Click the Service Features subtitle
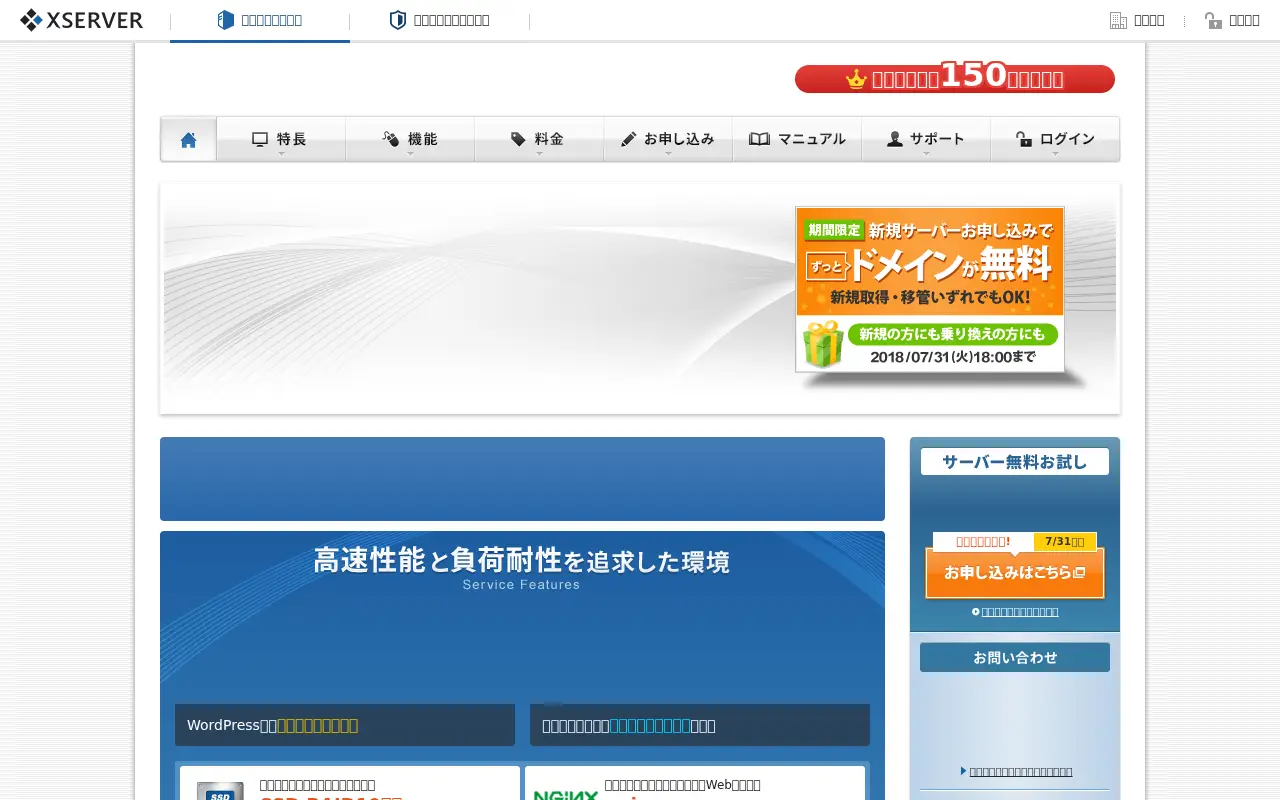This screenshot has width=1280, height=800. click(x=521, y=585)
